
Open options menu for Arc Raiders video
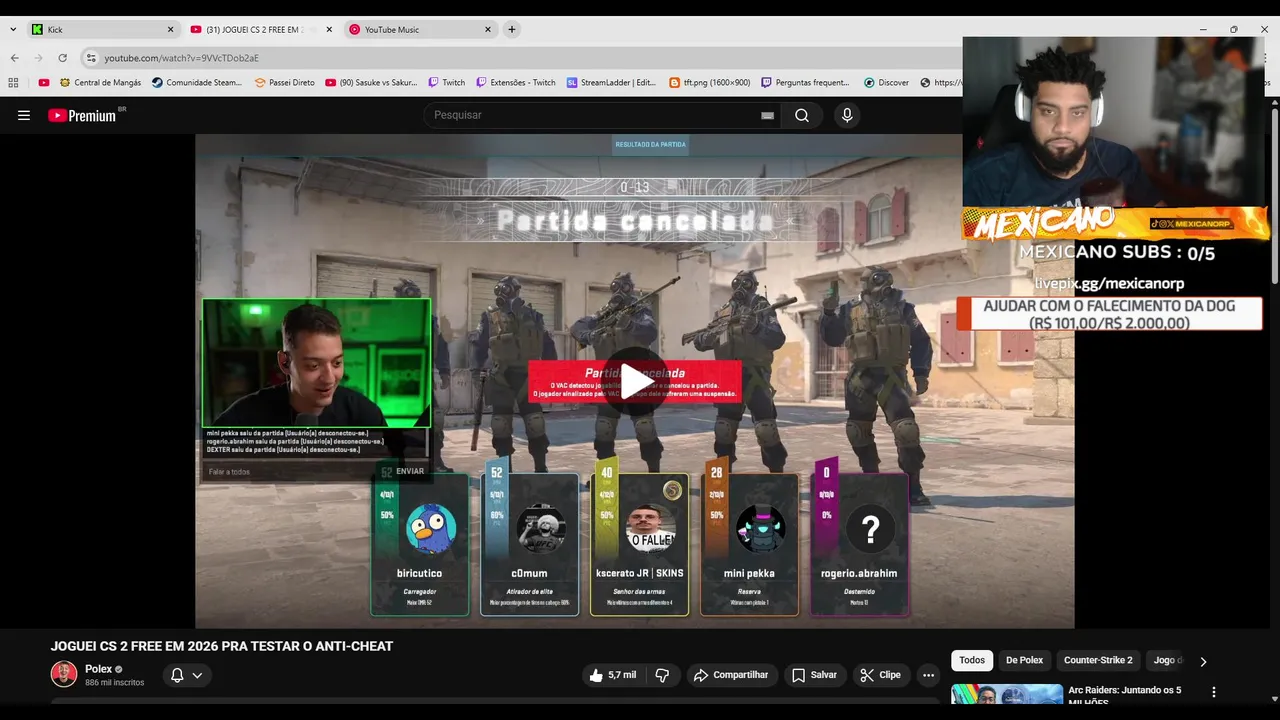tap(1214, 692)
